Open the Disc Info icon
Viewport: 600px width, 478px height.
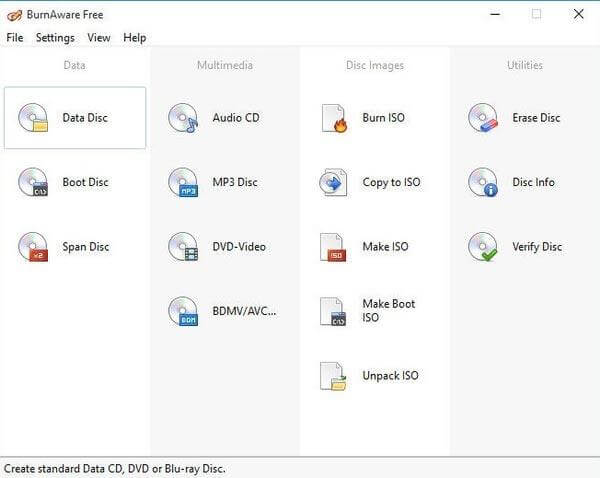click(483, 182)
